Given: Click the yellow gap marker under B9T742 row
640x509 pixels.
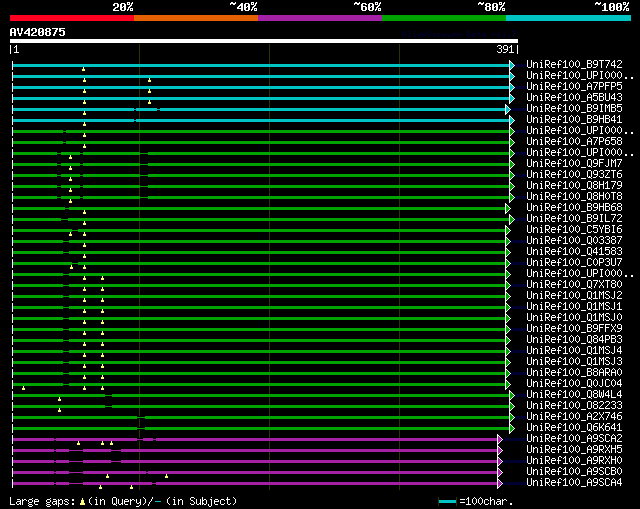Looking at the screenshot, I should point(83,69).
